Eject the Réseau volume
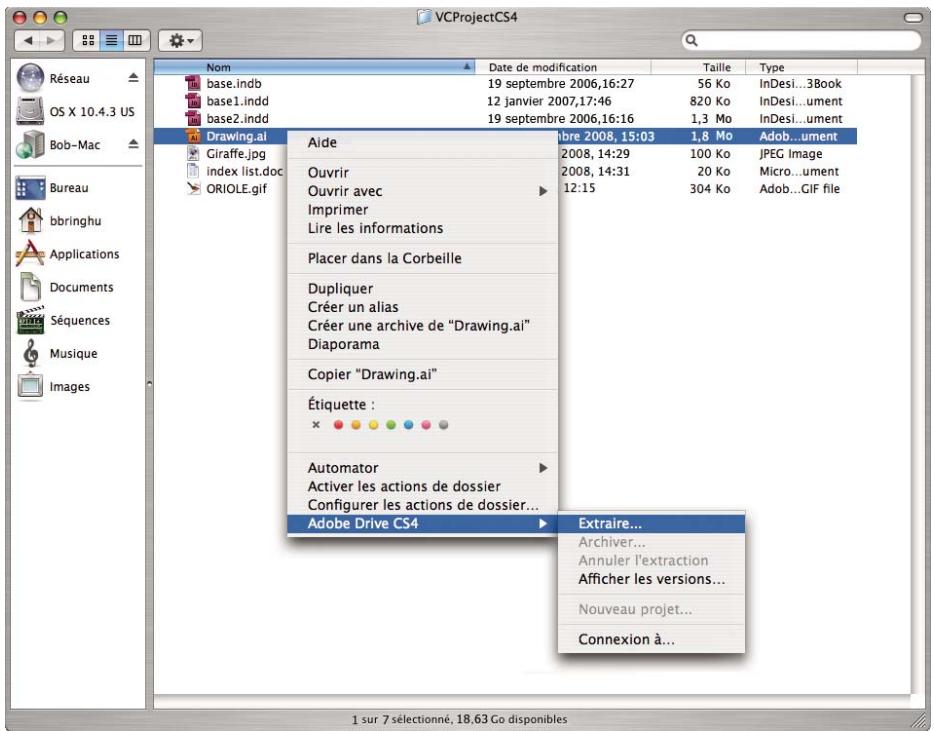Viewport: 934px width, 731px height. (x=133, y=78)
